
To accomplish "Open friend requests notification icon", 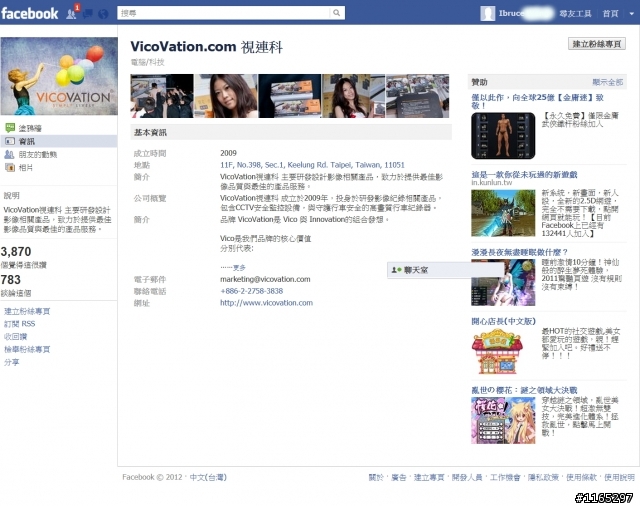I will 71,14.
